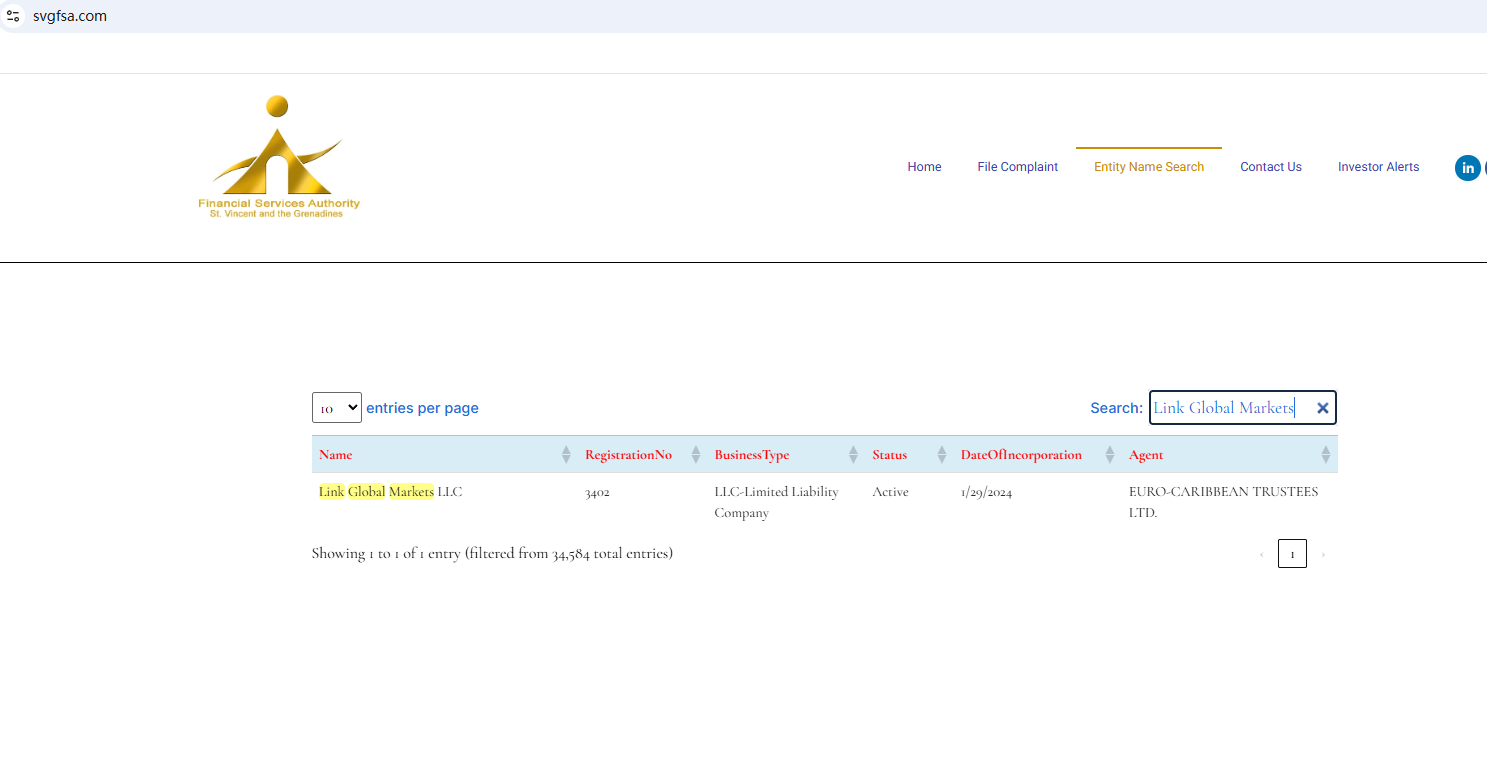
Task: Sort by BusinessType column arrows
Action: pyautogui.click(x=853, y=455)
